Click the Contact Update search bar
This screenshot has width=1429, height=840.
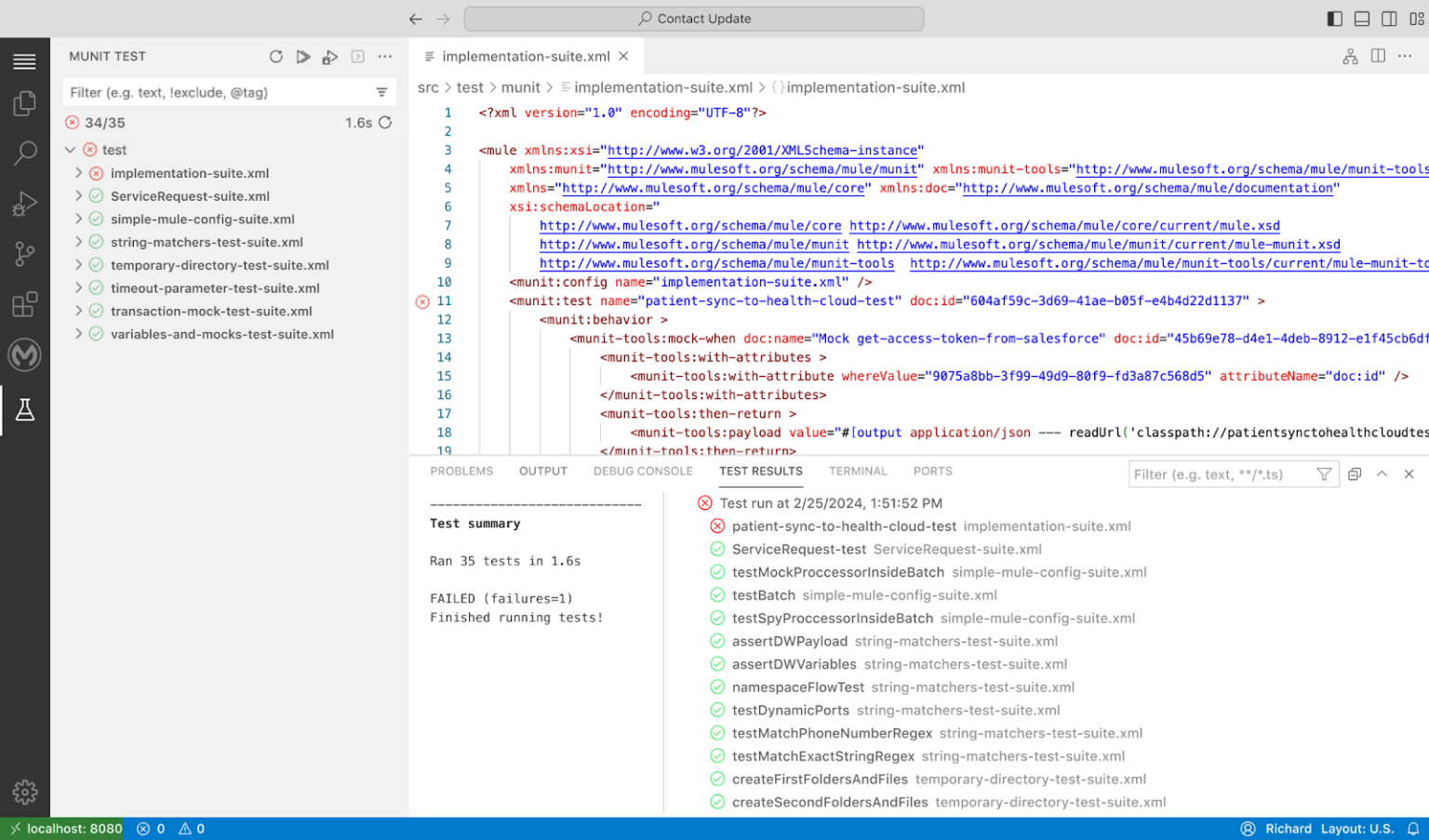694,18
